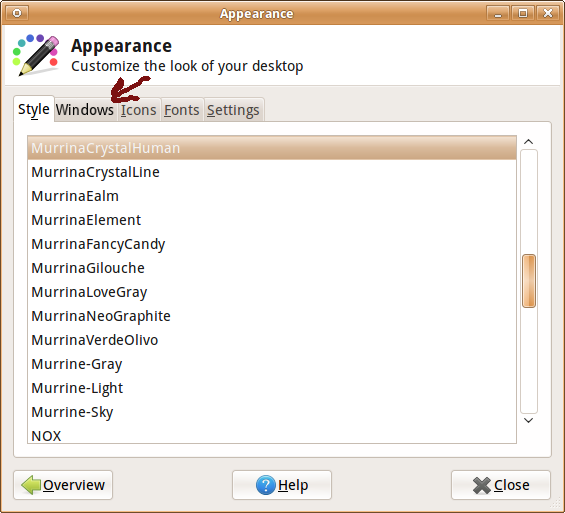Screen dimensions: 565x513
Task: Select the MurrinaFancyCandy theme
Action: click(272, 244)
